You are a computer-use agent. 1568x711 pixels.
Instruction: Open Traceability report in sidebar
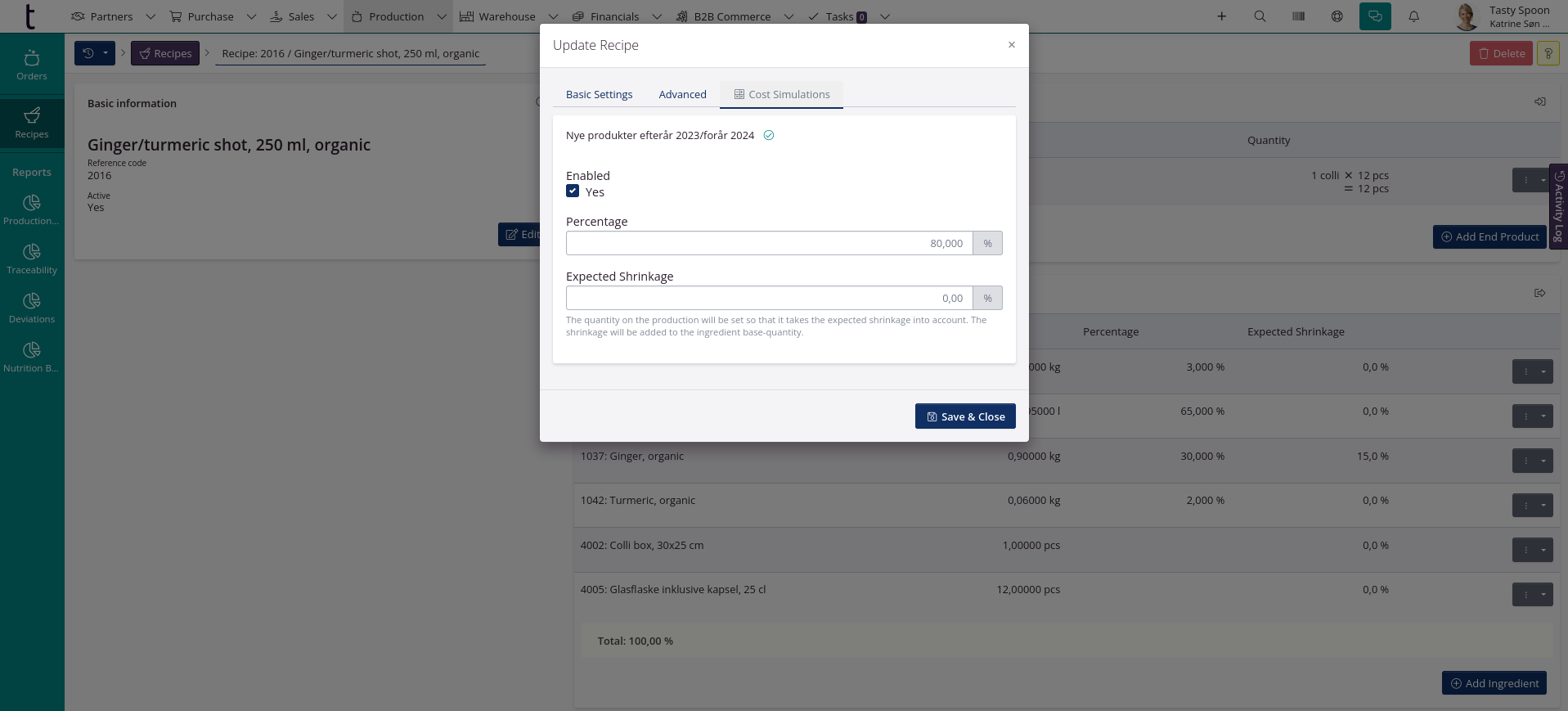[32, 259]
